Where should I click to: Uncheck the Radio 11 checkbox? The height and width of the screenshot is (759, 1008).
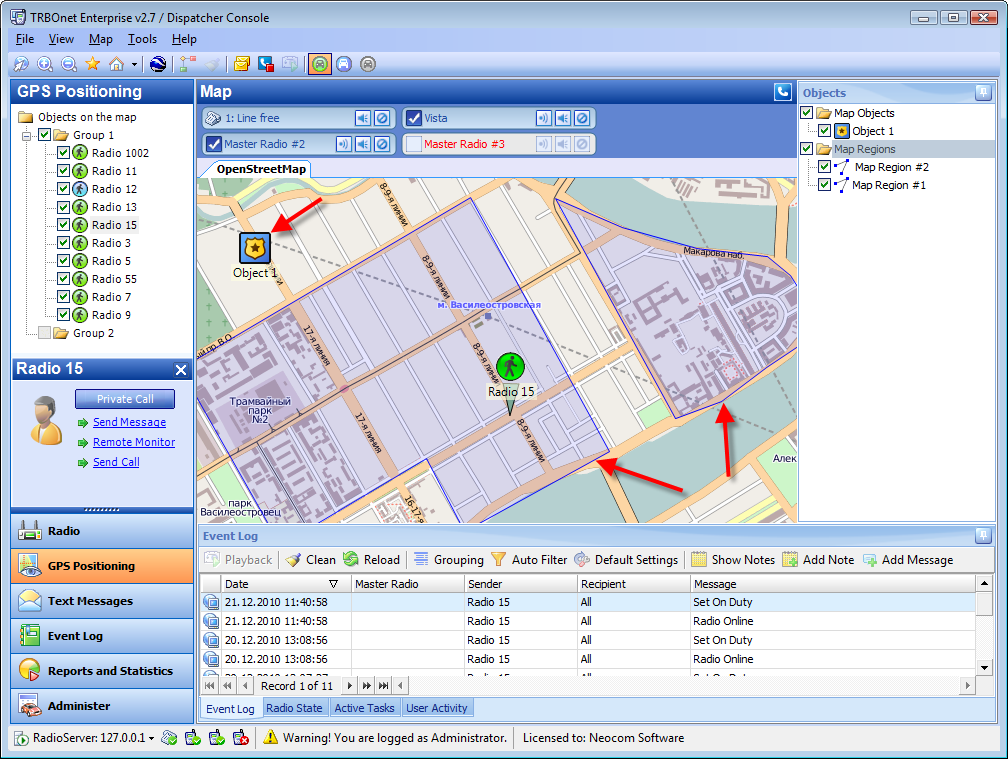(x=63, y=171)
